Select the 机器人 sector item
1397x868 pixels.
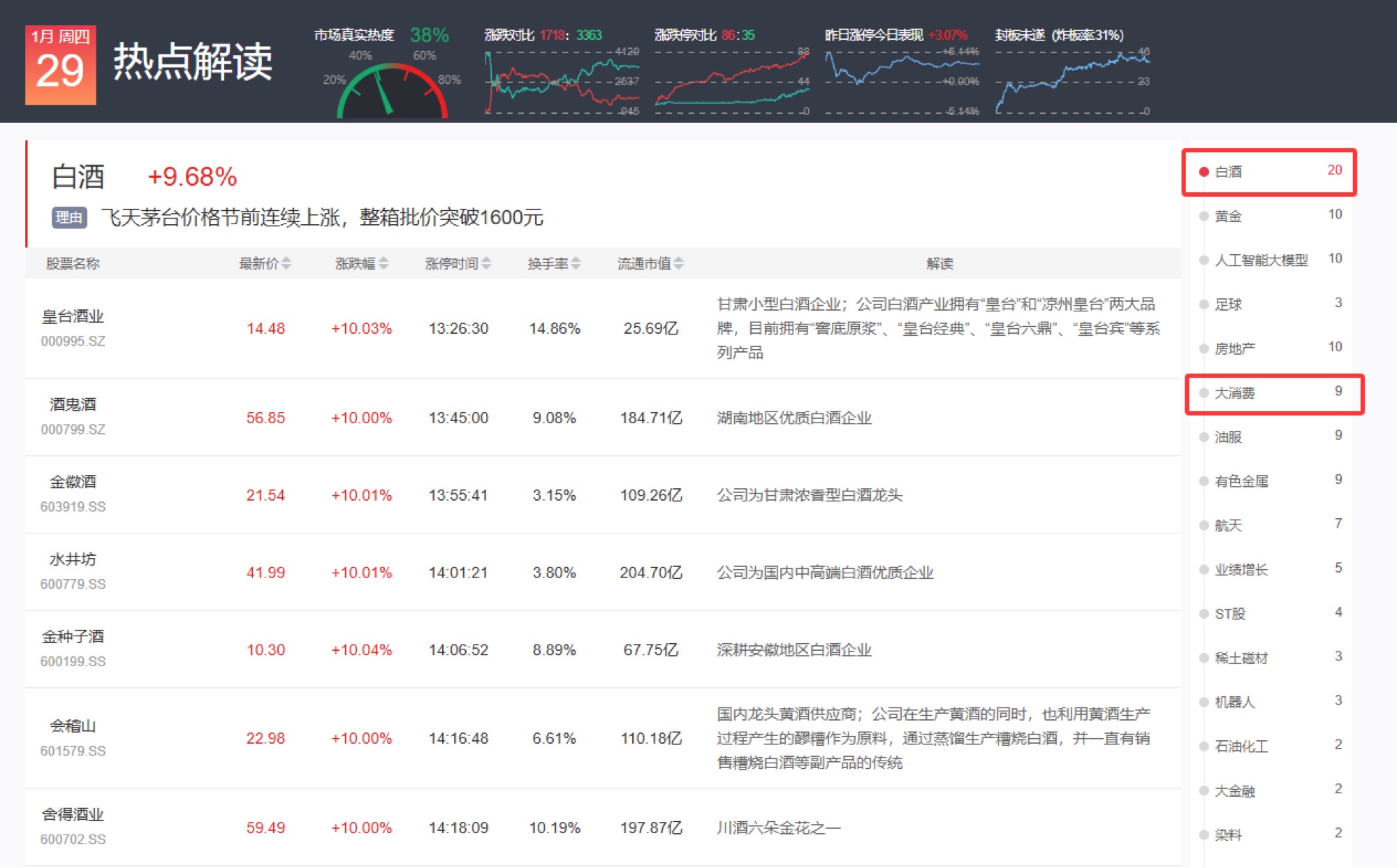tap(1234, 702)
